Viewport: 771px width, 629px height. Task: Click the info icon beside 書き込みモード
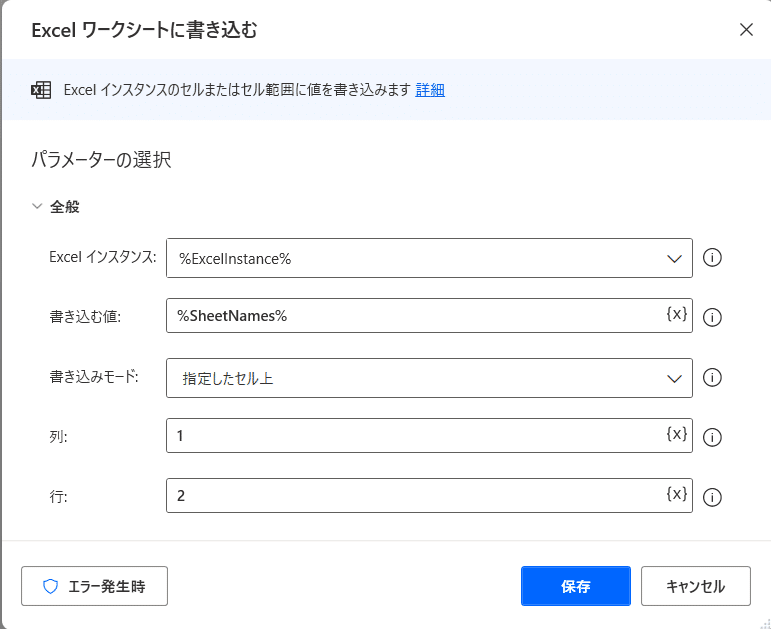[713, 378]
